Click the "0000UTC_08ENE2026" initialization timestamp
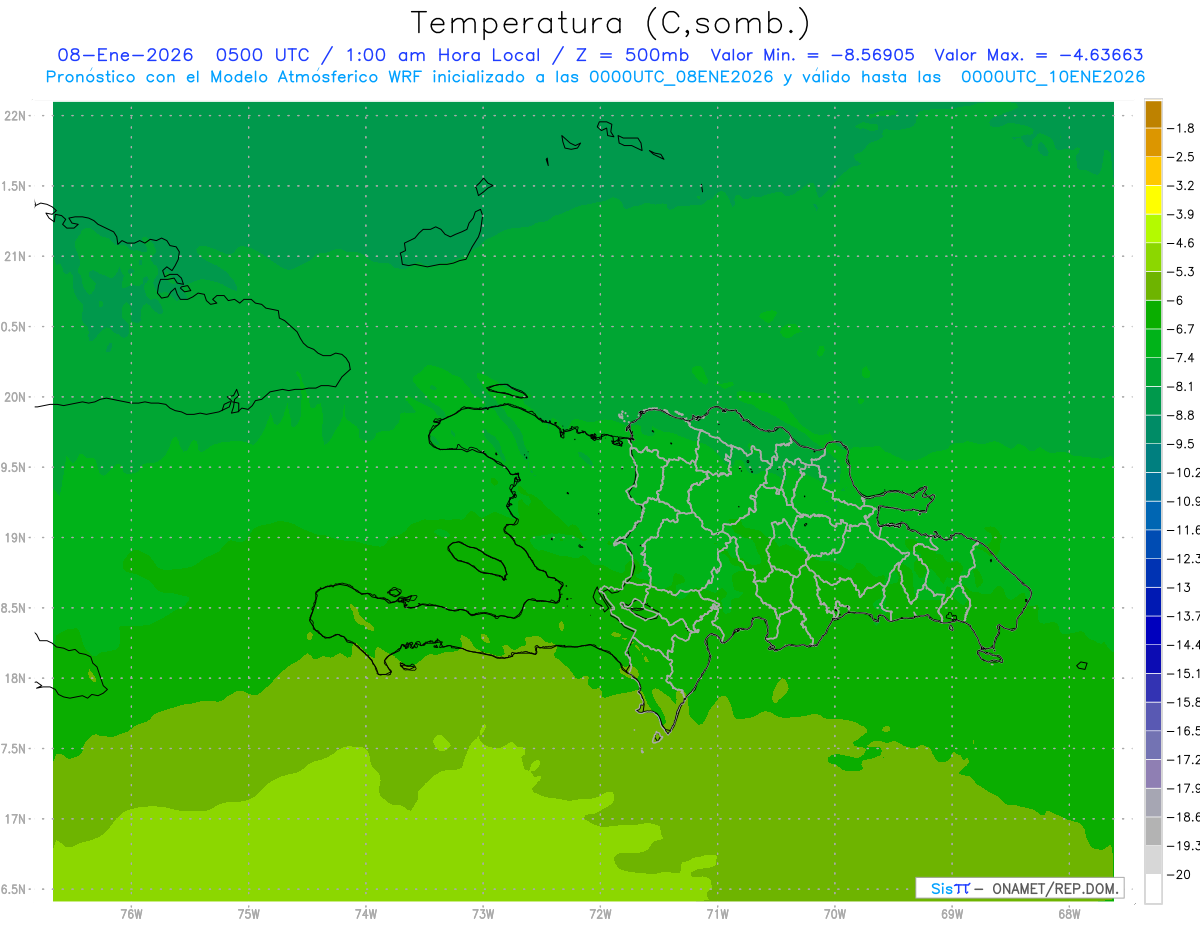 click(x=682, y=76)
